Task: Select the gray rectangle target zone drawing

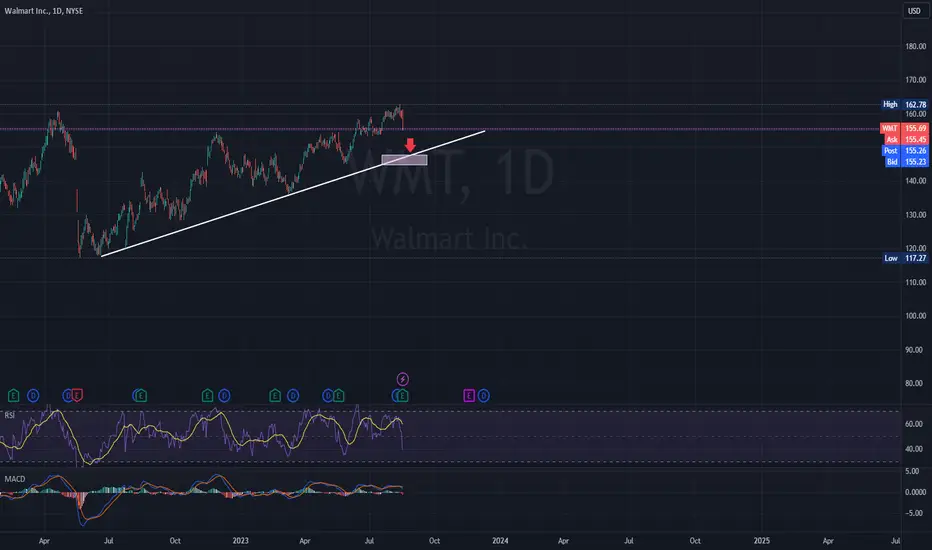Action: [x=404, y=159]
